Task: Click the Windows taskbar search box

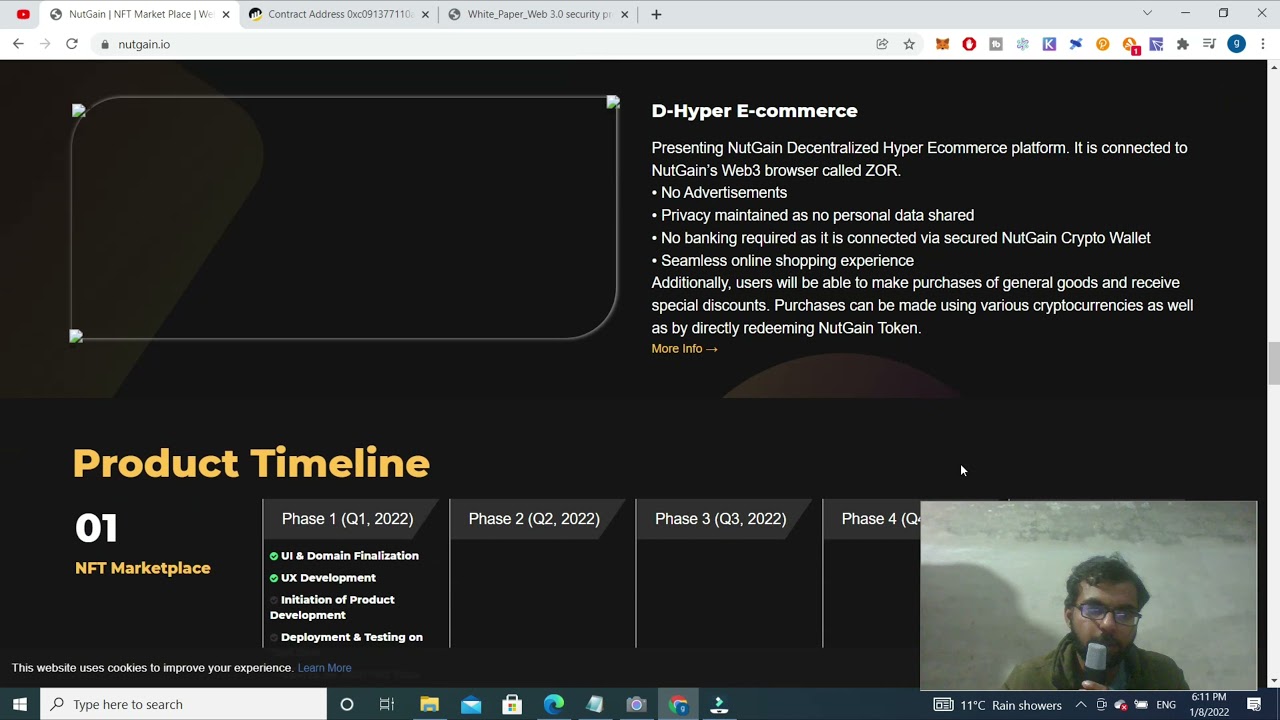Action: click(x=183, y=704)
